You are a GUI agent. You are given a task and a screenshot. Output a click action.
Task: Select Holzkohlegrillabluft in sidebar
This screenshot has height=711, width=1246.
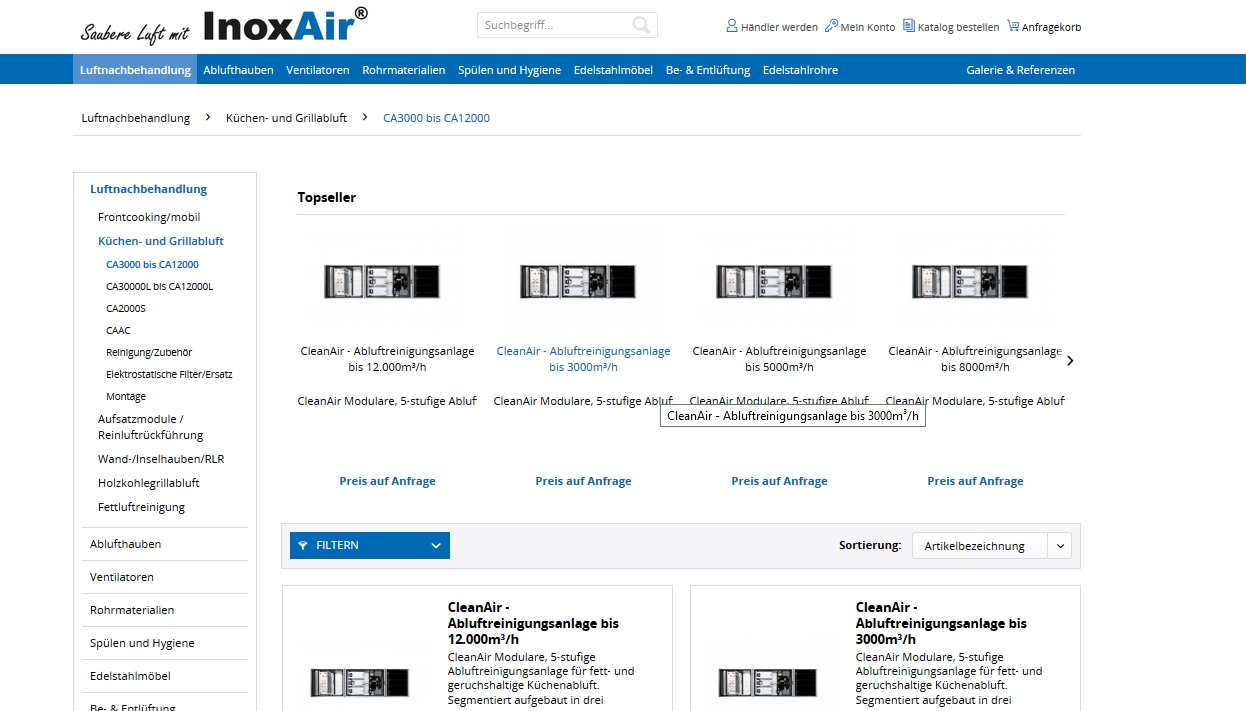(148, 483)
